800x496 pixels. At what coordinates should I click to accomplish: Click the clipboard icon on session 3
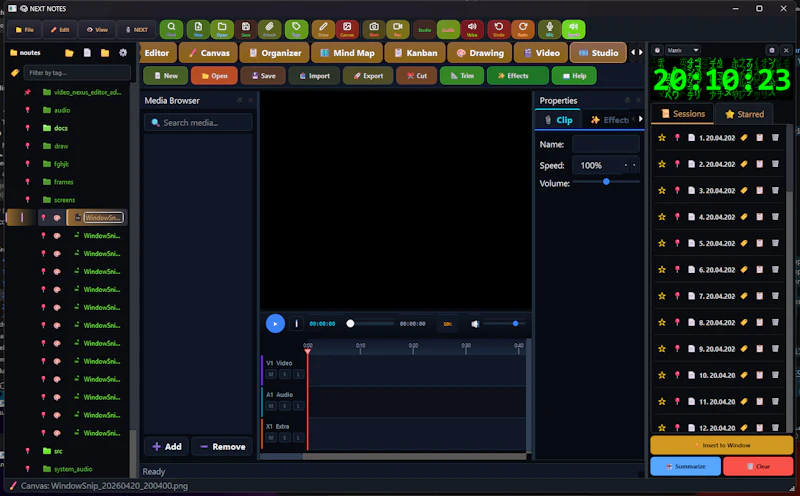tap(760, 190)
